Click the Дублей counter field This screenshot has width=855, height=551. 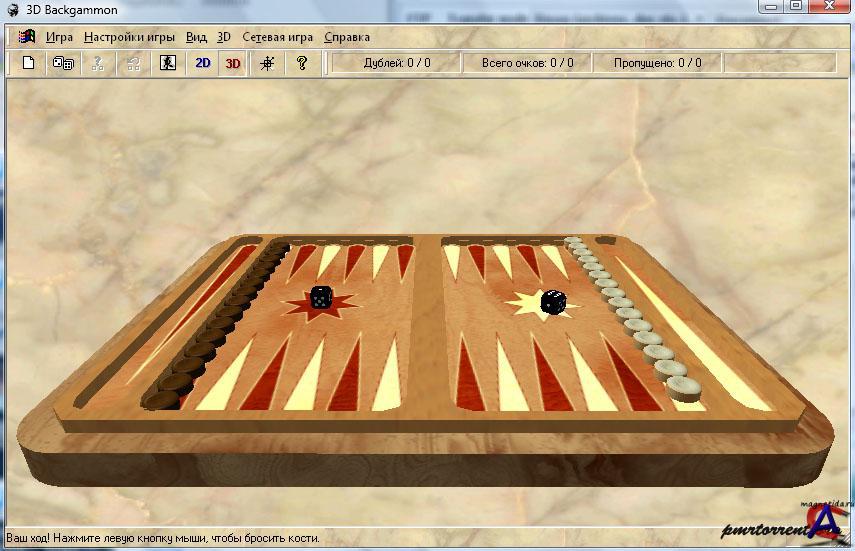(x=397, y=63)
